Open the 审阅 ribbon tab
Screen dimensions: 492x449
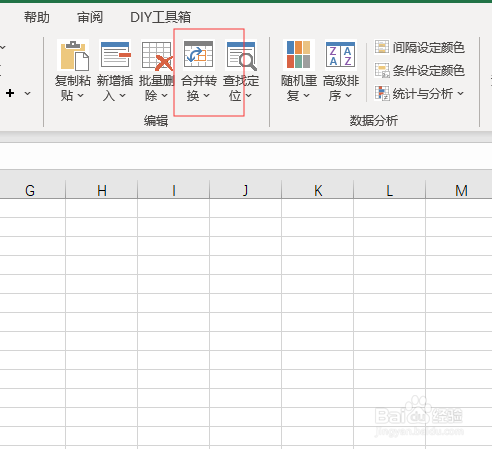(90, 17)
